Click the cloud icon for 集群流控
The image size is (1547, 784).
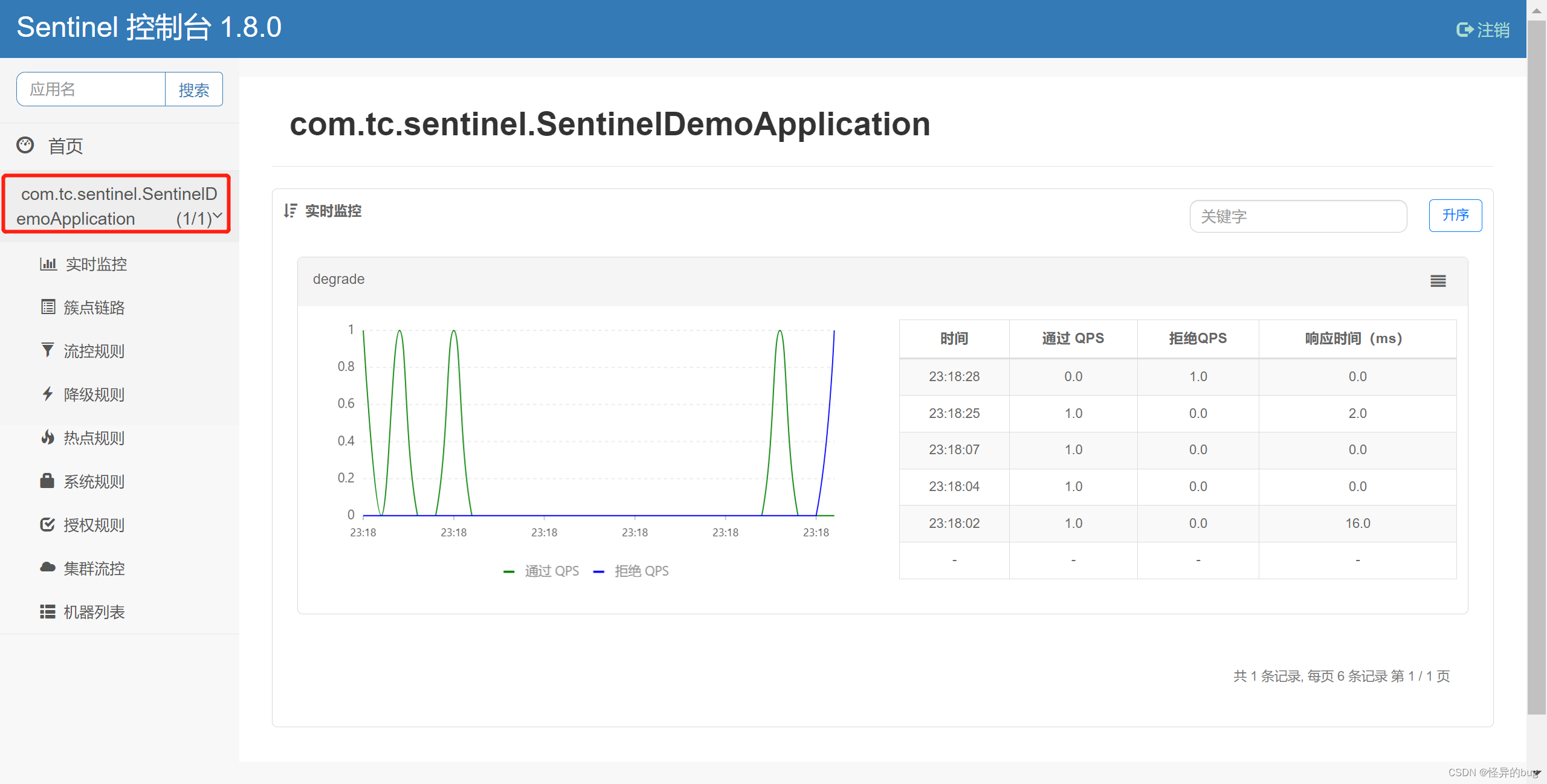[48, 568]
